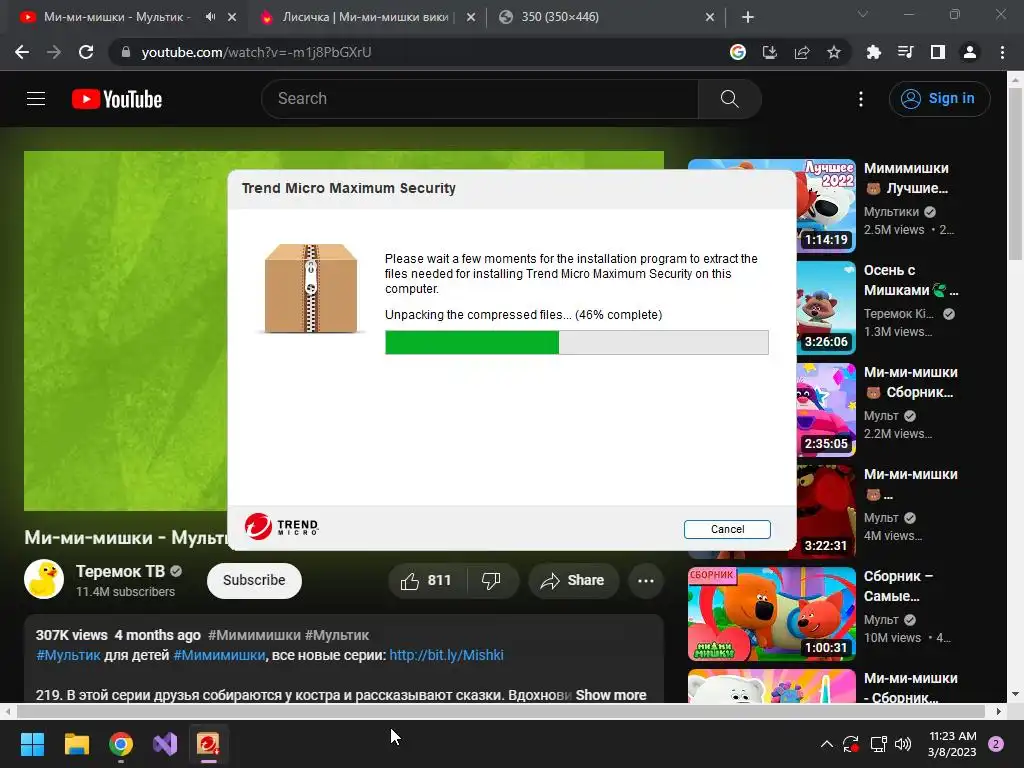The height and width of the screenshot is (768, 1024).
Task: Show hidden system tray icons
Action: pyautogui.click(x=826, y=744)
